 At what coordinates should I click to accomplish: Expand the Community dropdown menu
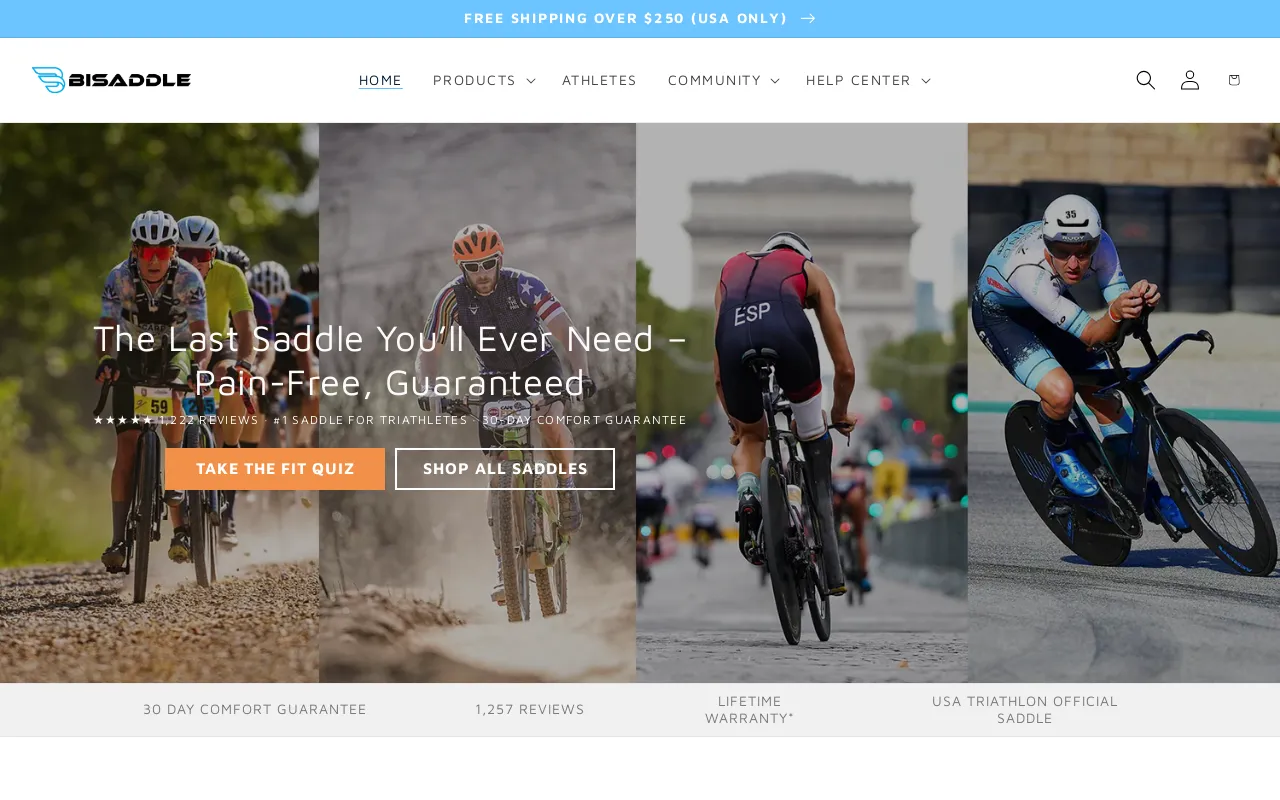pyautogui.click(x=723, y=80)
